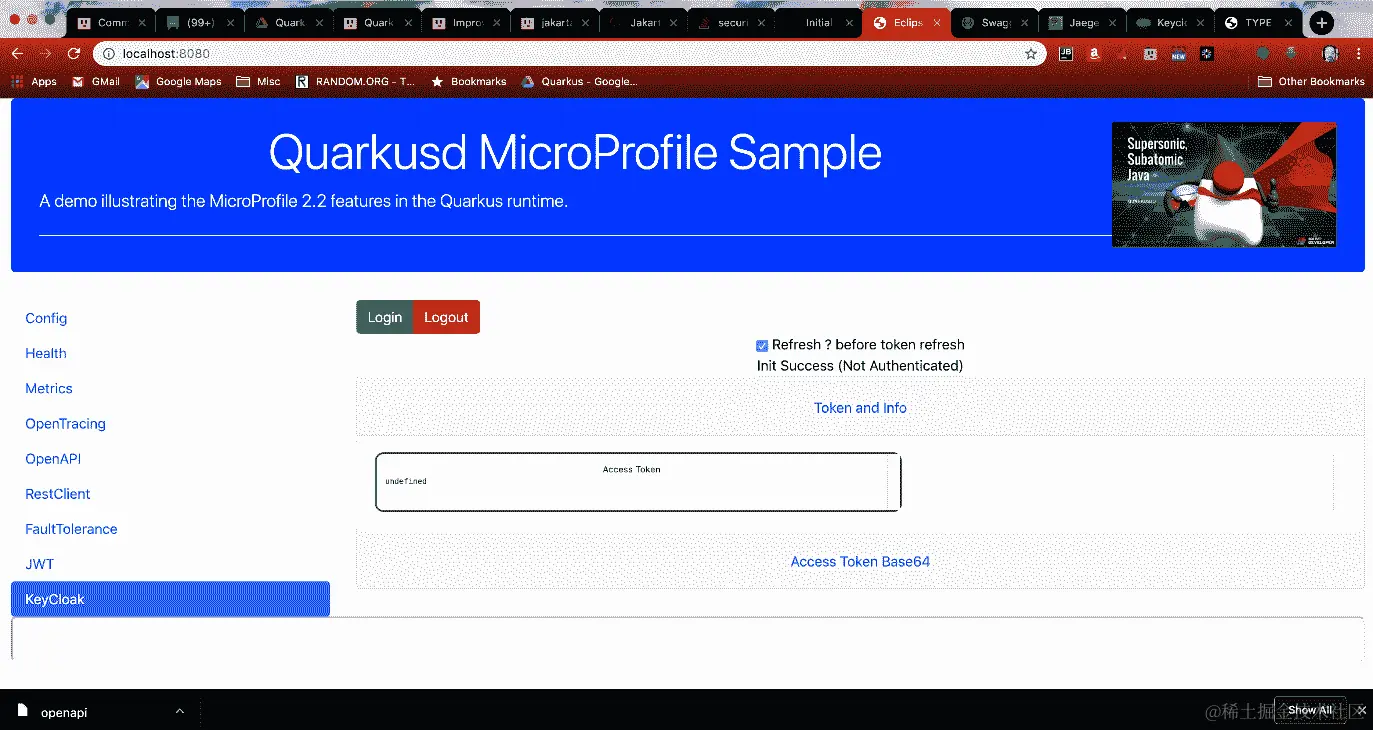This screenshot has width=1373, height=730.
Task: Switch to the Initial browser tab
Action: [x=819, y=23]
